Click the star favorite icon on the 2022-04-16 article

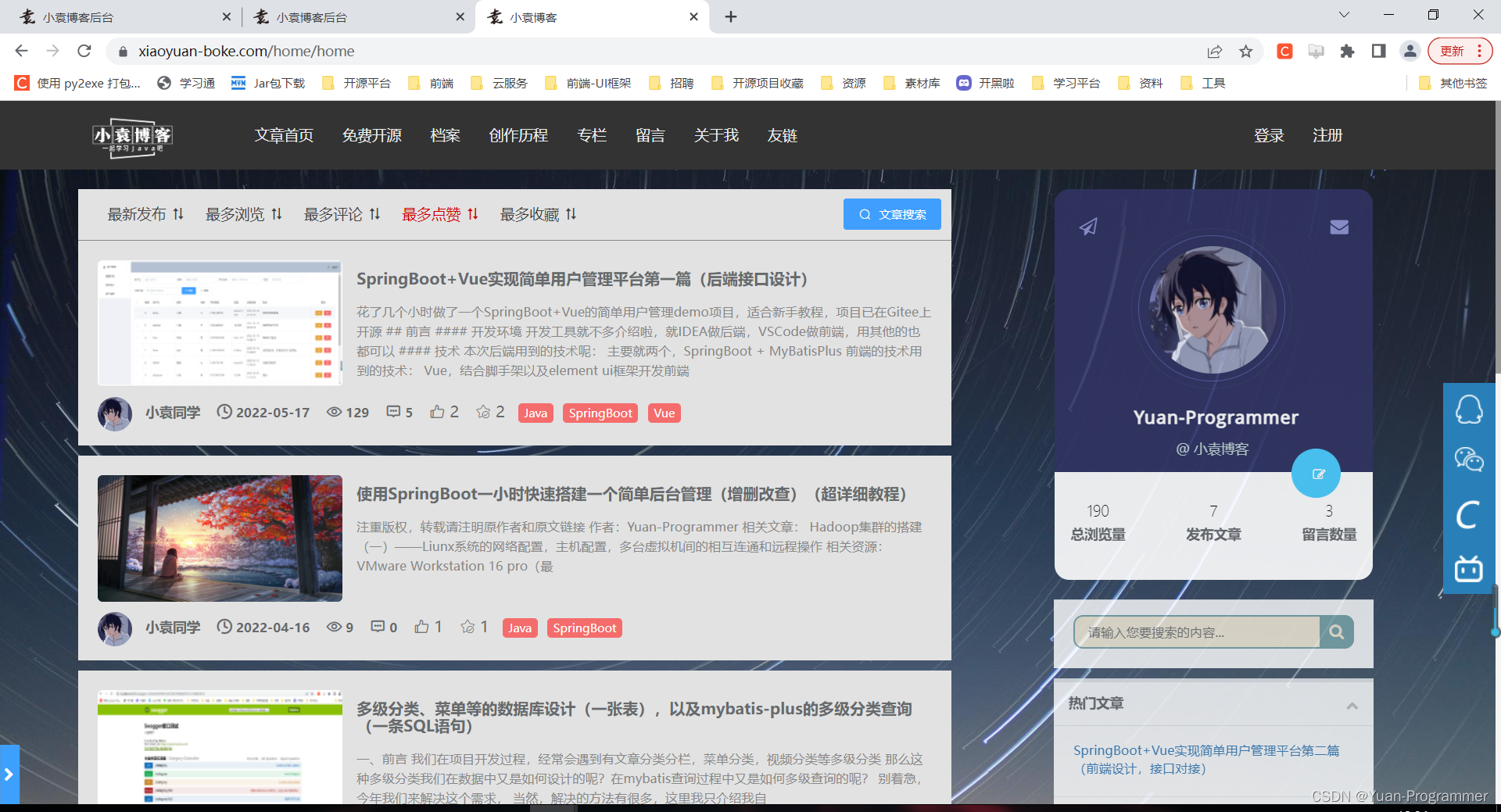pyautogui.click(x=467, y=627)
